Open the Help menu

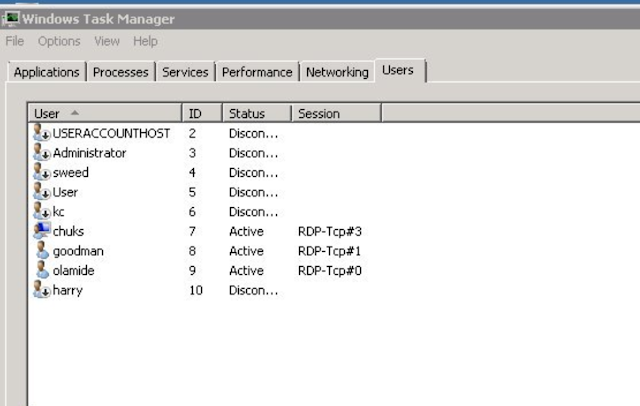[x=146, y=41]
